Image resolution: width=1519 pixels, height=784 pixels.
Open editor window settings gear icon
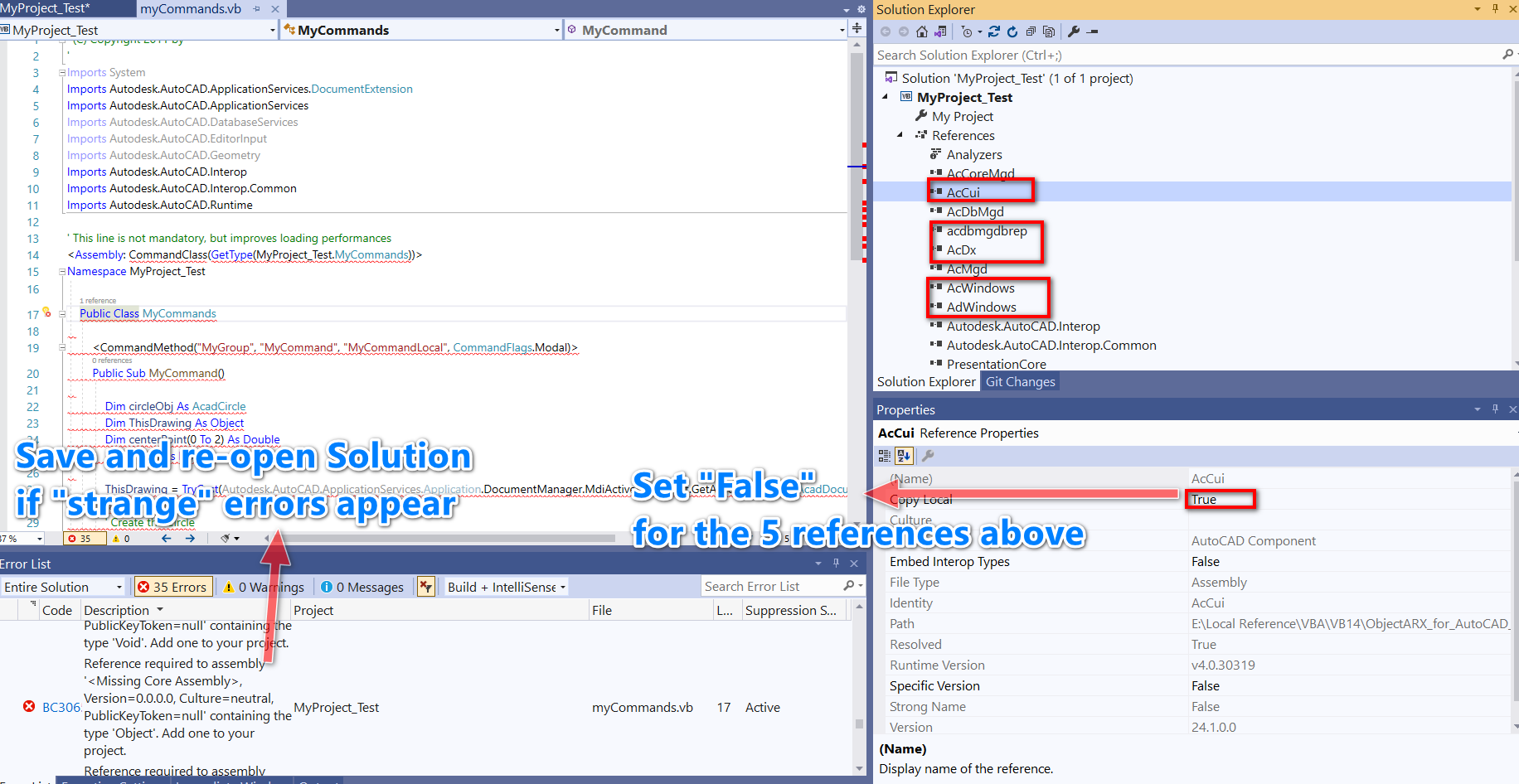coord(861,10)
